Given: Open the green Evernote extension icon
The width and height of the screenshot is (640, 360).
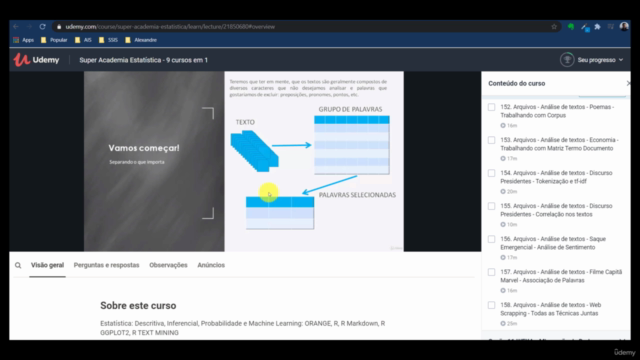Looking at the screenshot, I should pyautogui.click(x=571, y=27).
